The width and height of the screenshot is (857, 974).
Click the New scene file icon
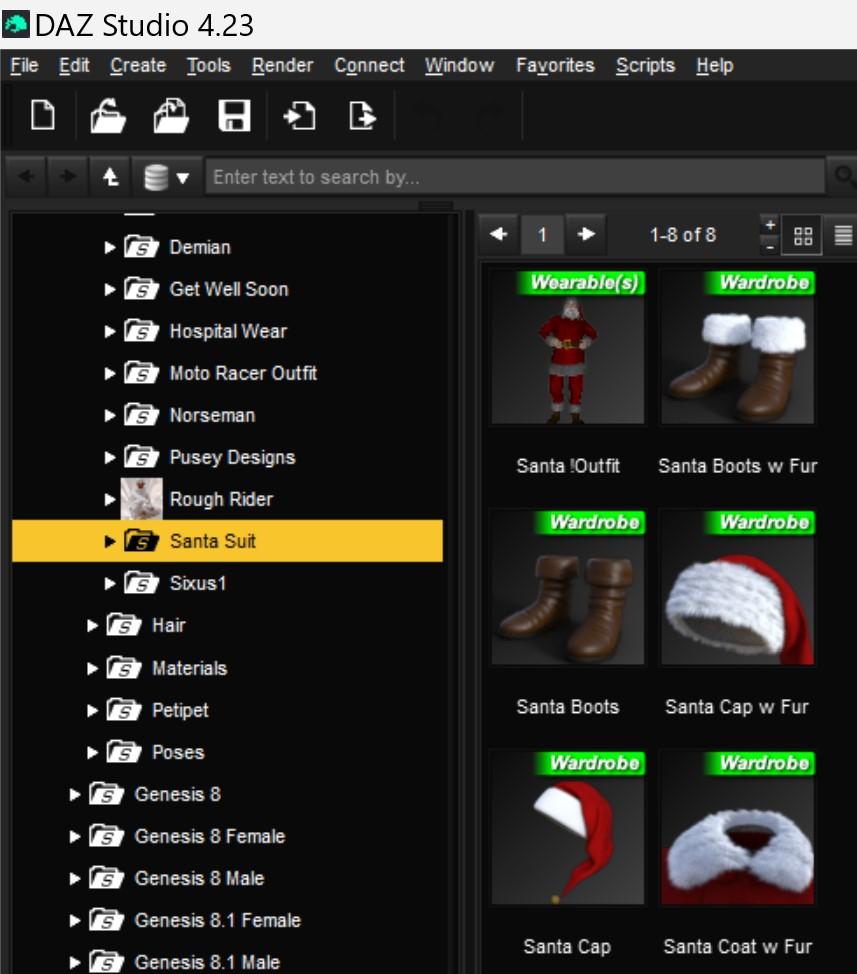(43, 115)
